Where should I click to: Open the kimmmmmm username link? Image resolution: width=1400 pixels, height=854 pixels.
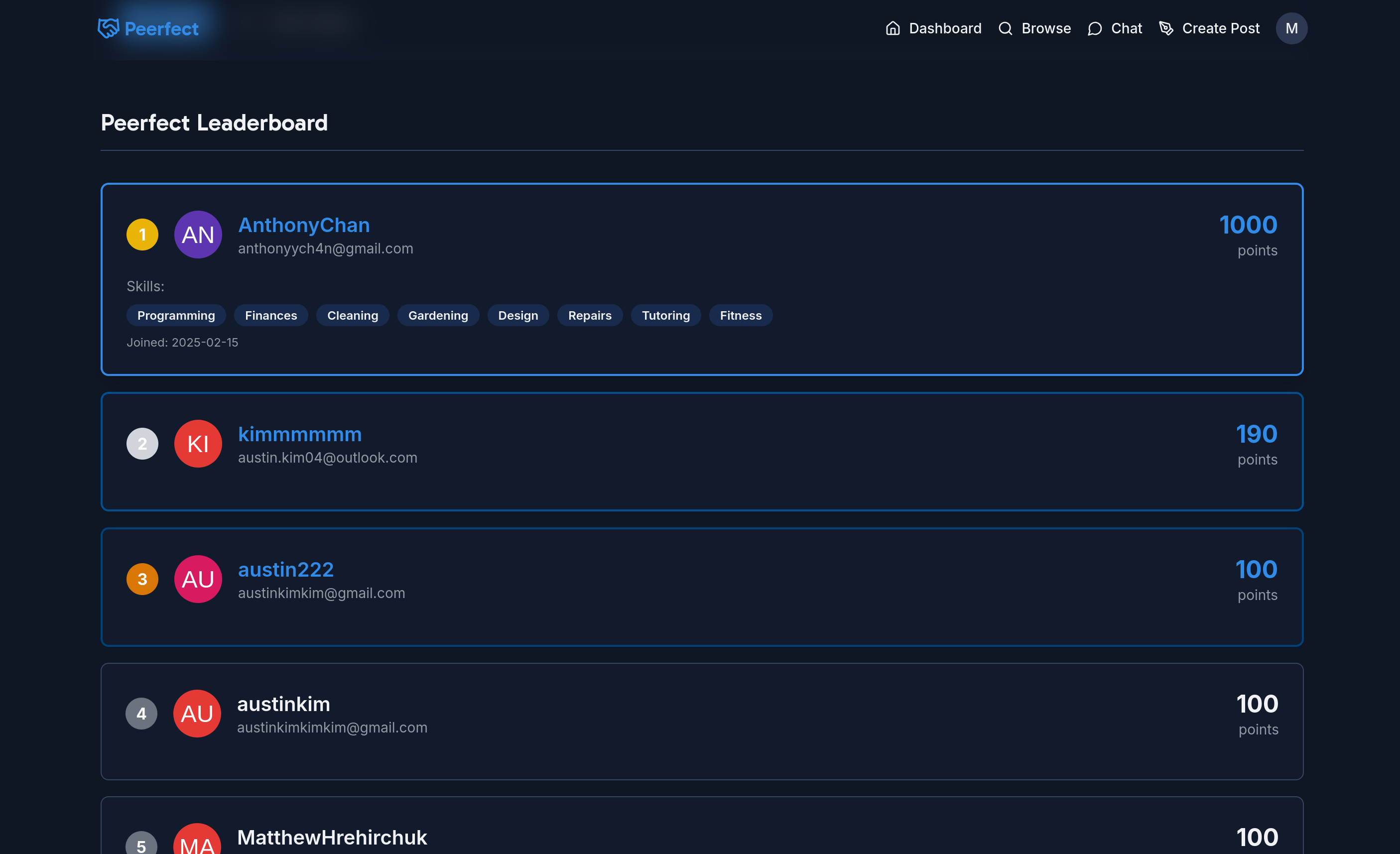pos(299,434)
